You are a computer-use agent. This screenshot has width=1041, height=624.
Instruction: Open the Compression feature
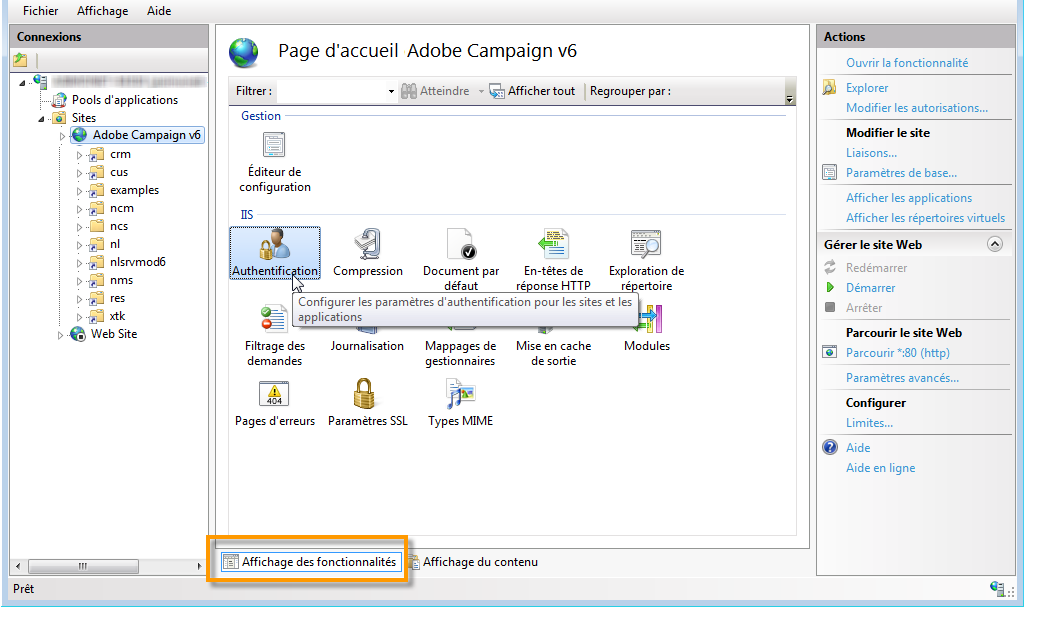click(x=367, y=254)
